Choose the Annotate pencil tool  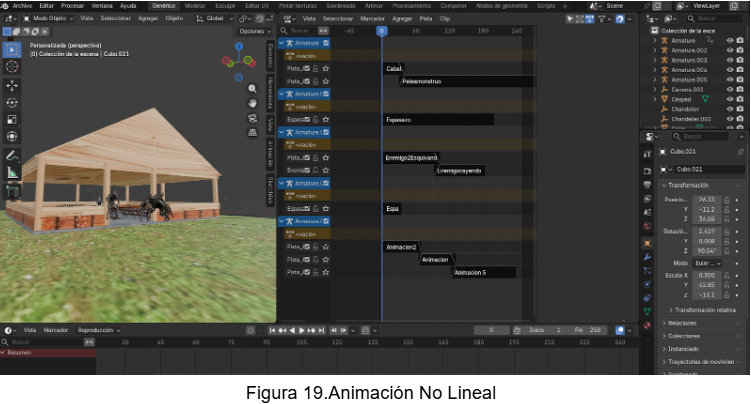[12, 156]
